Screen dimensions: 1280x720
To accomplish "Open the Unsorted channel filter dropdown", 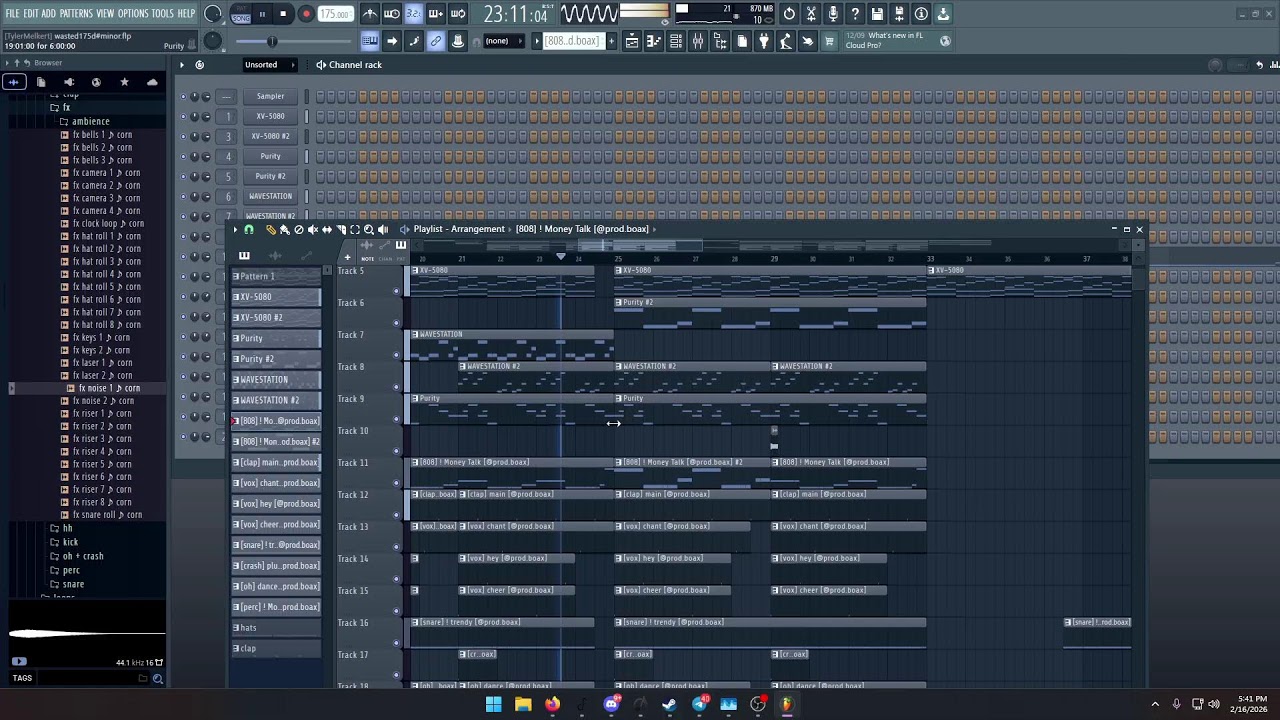I will point(271,65).
